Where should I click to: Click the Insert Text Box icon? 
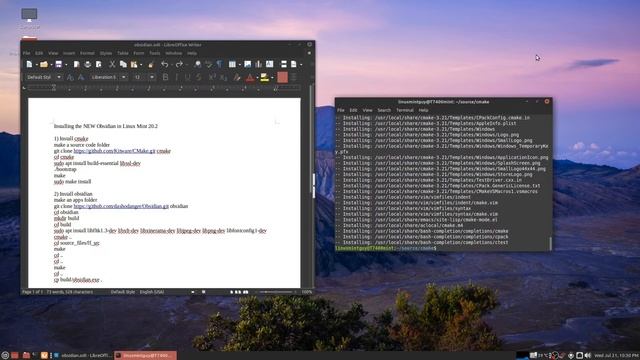point(269,64)
